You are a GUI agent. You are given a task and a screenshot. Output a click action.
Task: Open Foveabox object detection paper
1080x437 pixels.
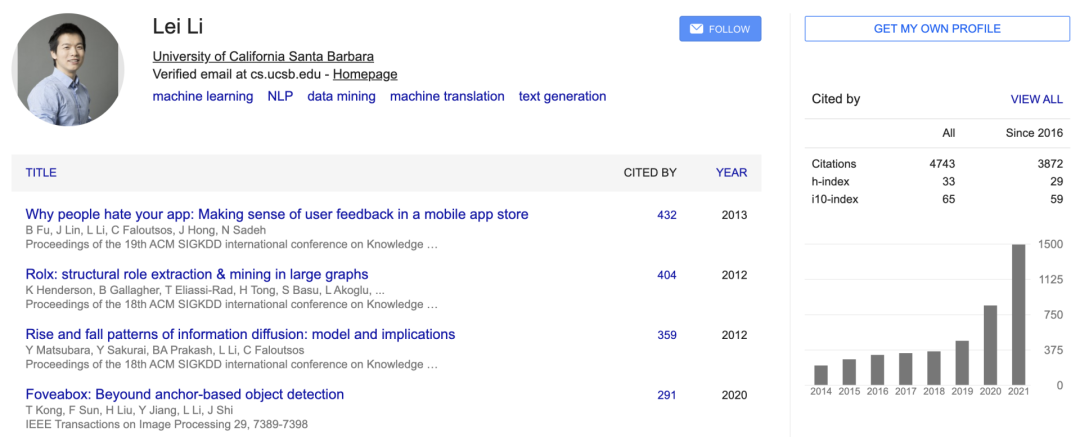(x=185, y=394)
